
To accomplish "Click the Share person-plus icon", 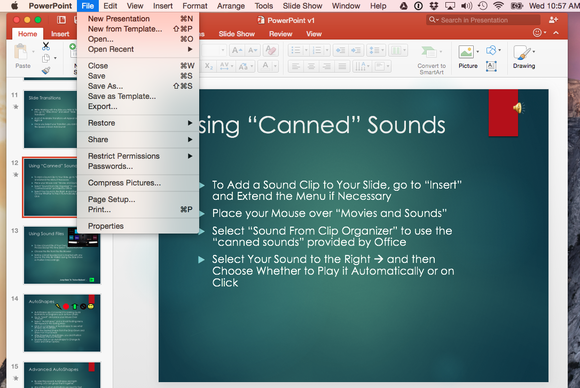I will tap(553, 20).
